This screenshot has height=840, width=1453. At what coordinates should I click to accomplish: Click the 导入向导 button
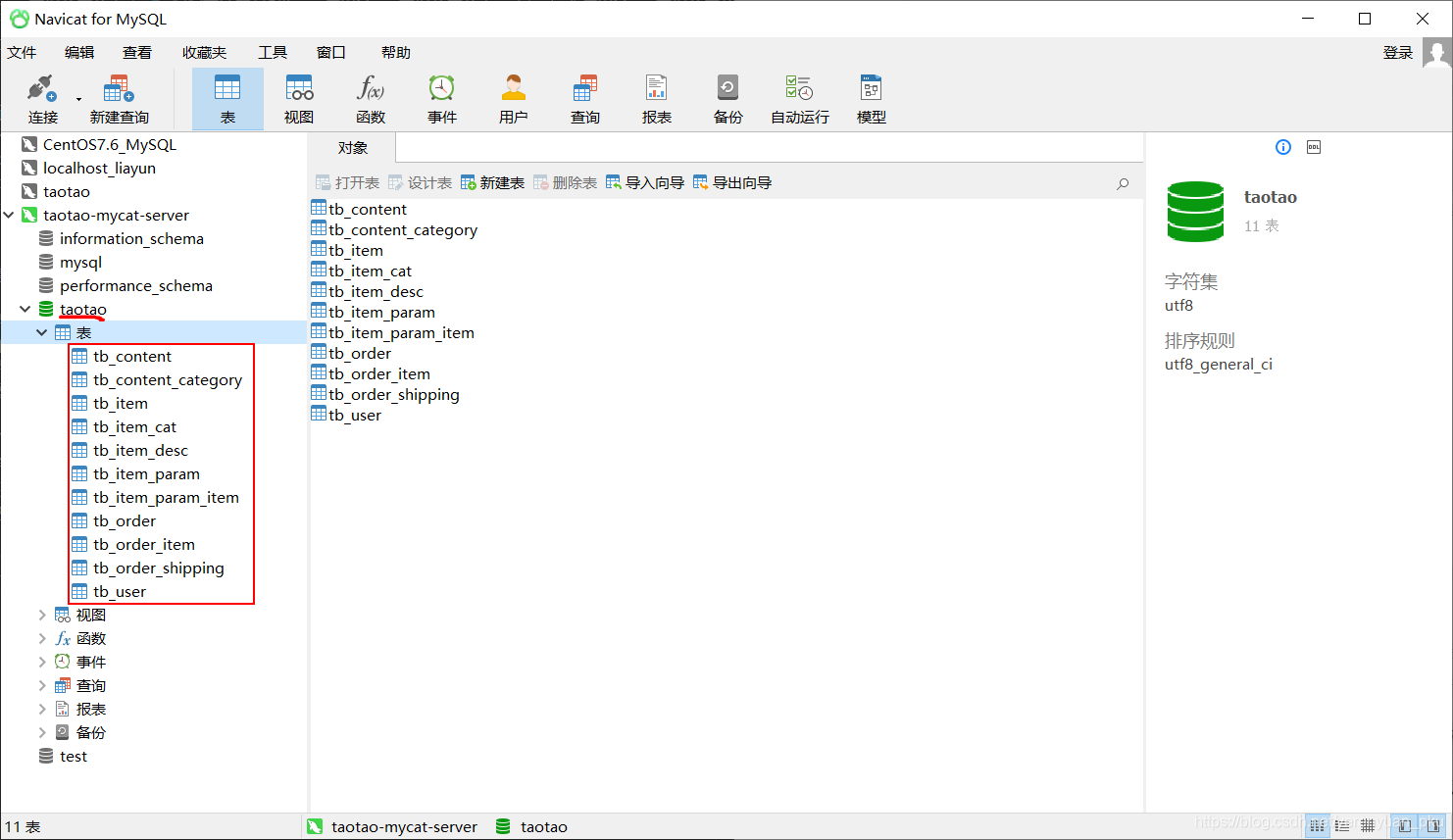pyautogui.click(x=645, y=182)
